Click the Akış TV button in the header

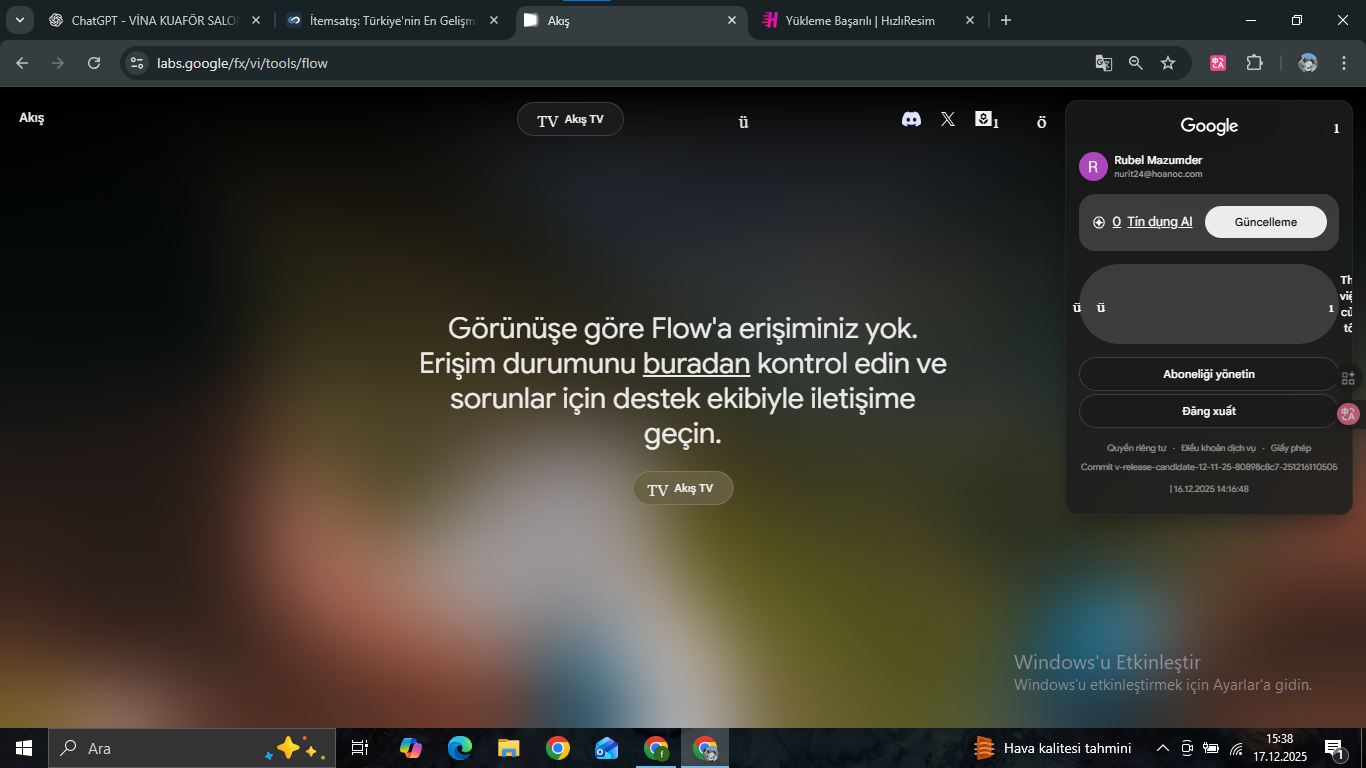570,119
